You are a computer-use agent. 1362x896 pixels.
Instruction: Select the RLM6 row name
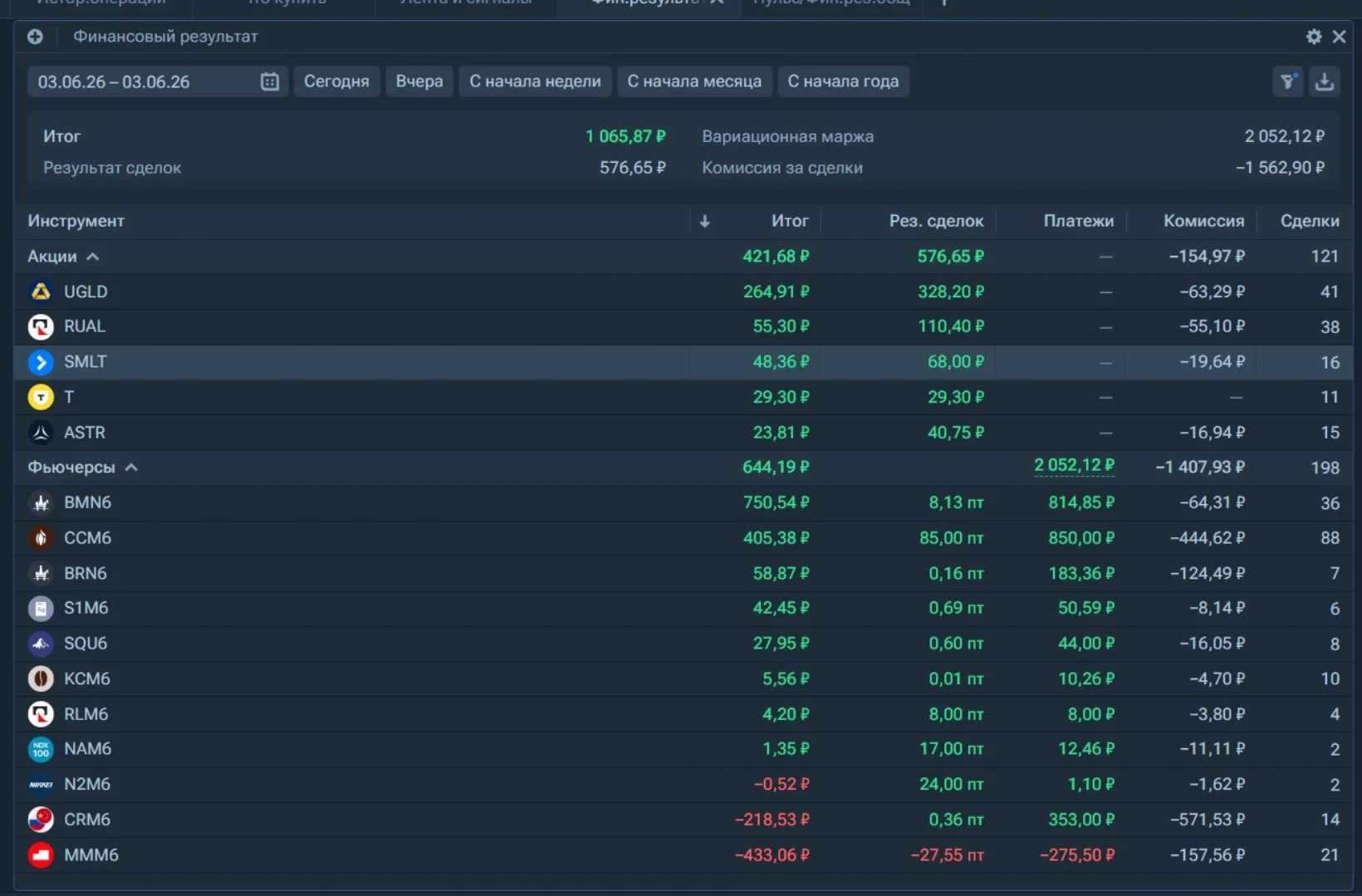point(86,714)
